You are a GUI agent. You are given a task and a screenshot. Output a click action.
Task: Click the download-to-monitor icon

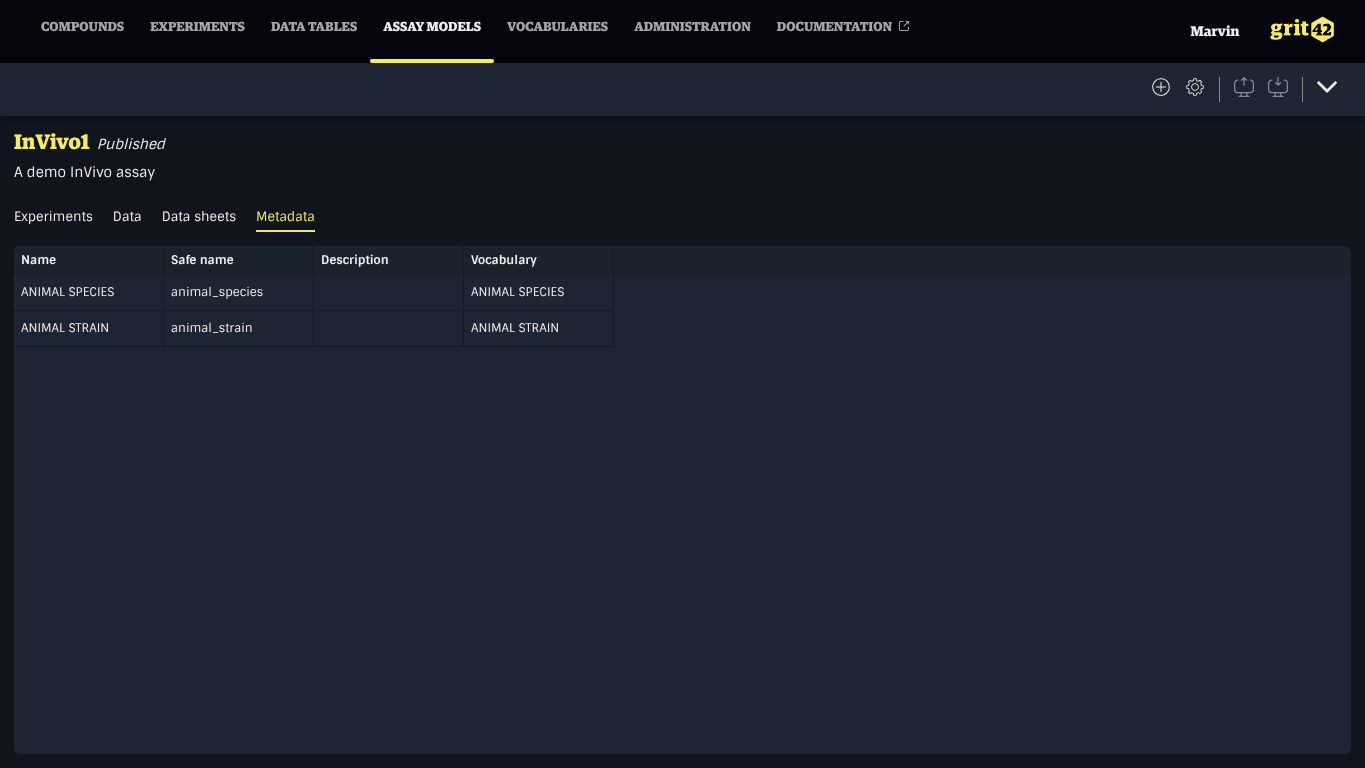click(x=1278, y=87)
